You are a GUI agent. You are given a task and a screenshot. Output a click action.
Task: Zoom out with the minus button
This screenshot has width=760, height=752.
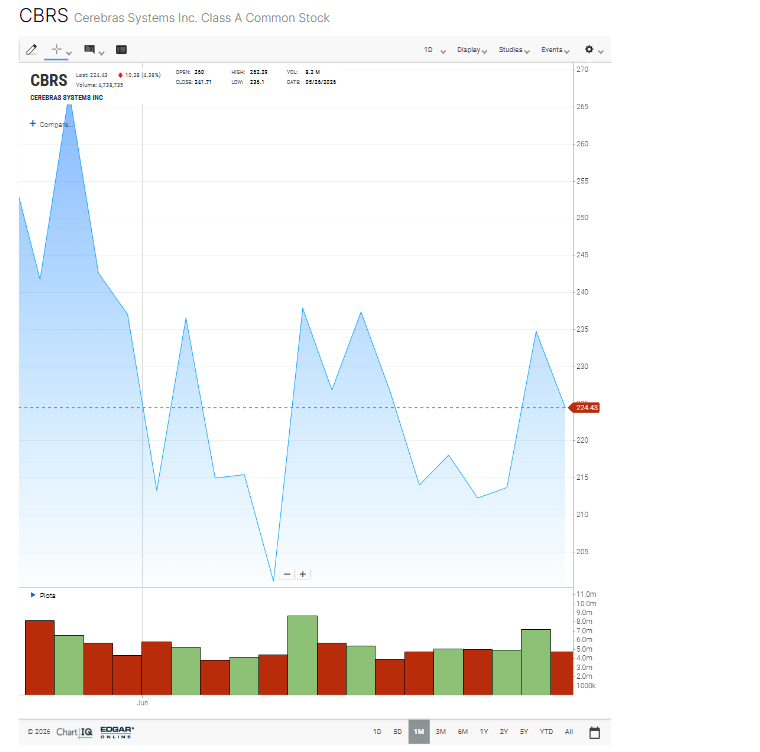click(x=287, y=574)
